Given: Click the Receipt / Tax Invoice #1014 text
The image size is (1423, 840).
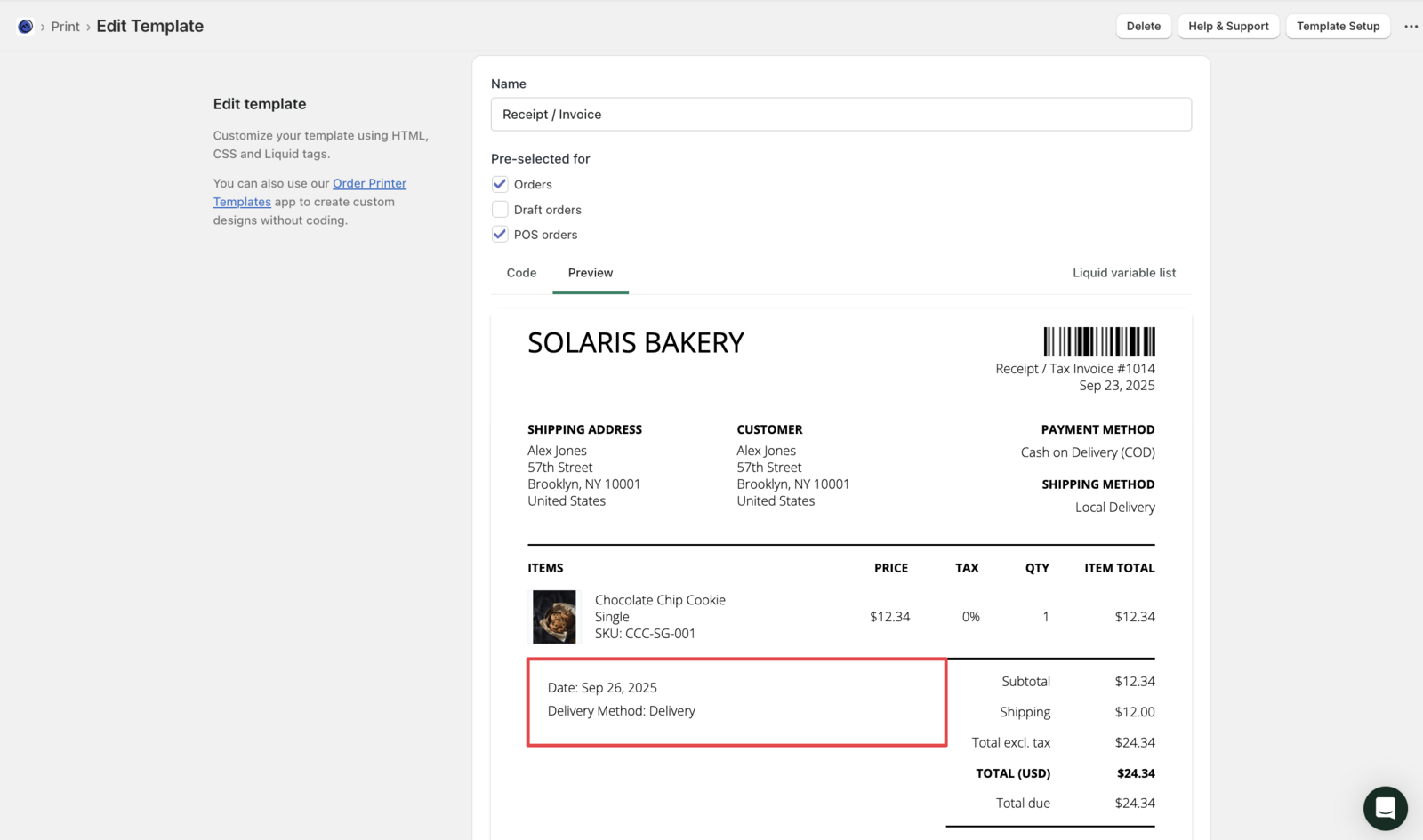Looking at the screenshot, I should pyautogui.click(x=1075, y=369).
